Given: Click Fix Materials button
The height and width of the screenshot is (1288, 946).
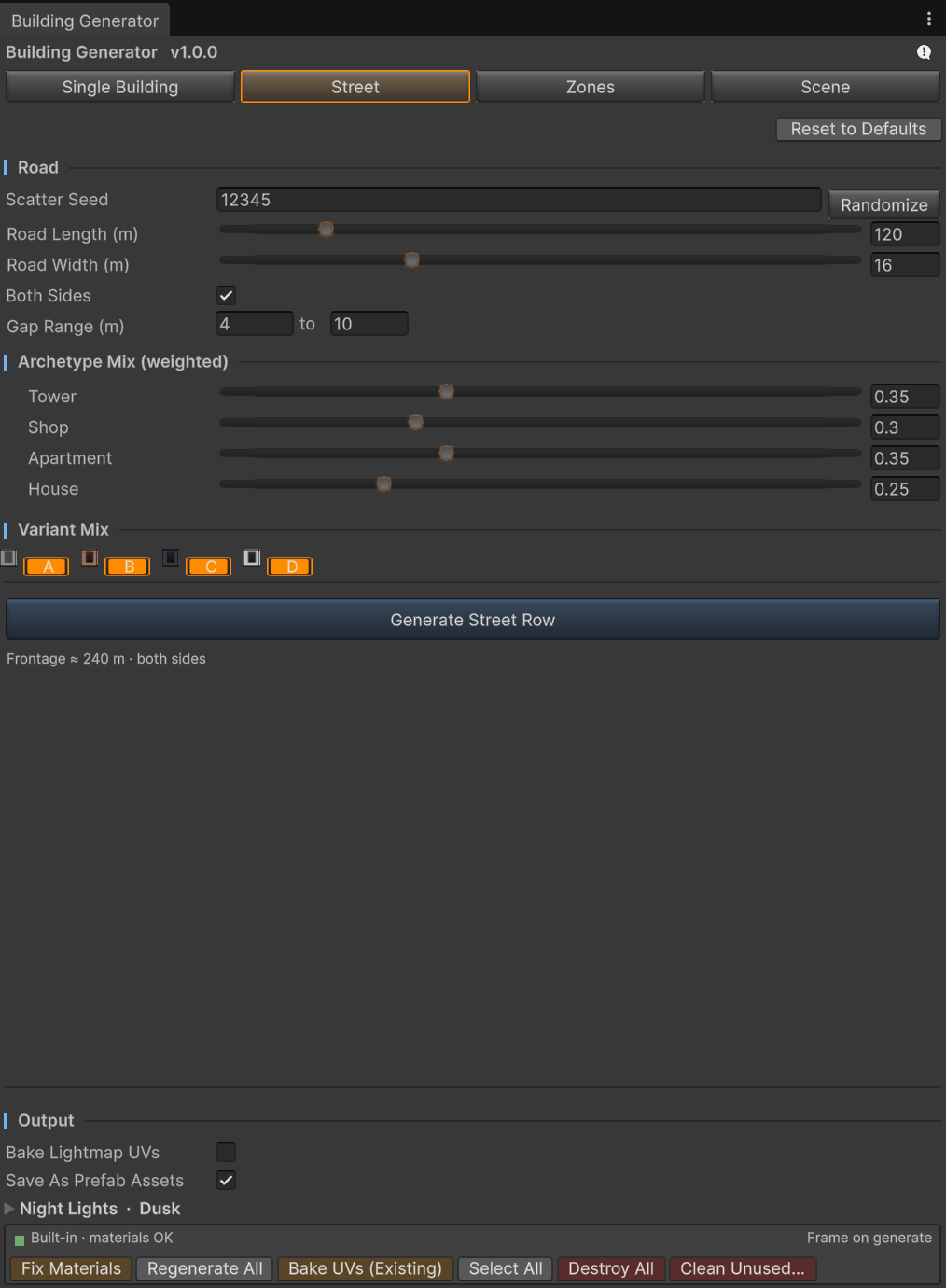Looking at the screenshot, I should 71,1268.
